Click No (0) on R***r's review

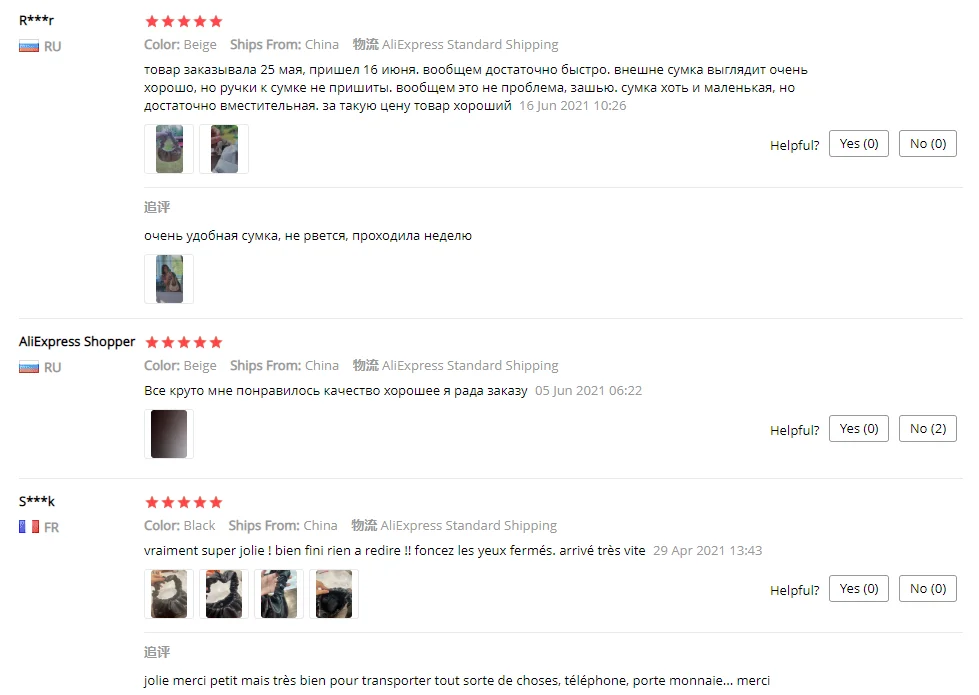pyautogui.click(x=928, y=144)
